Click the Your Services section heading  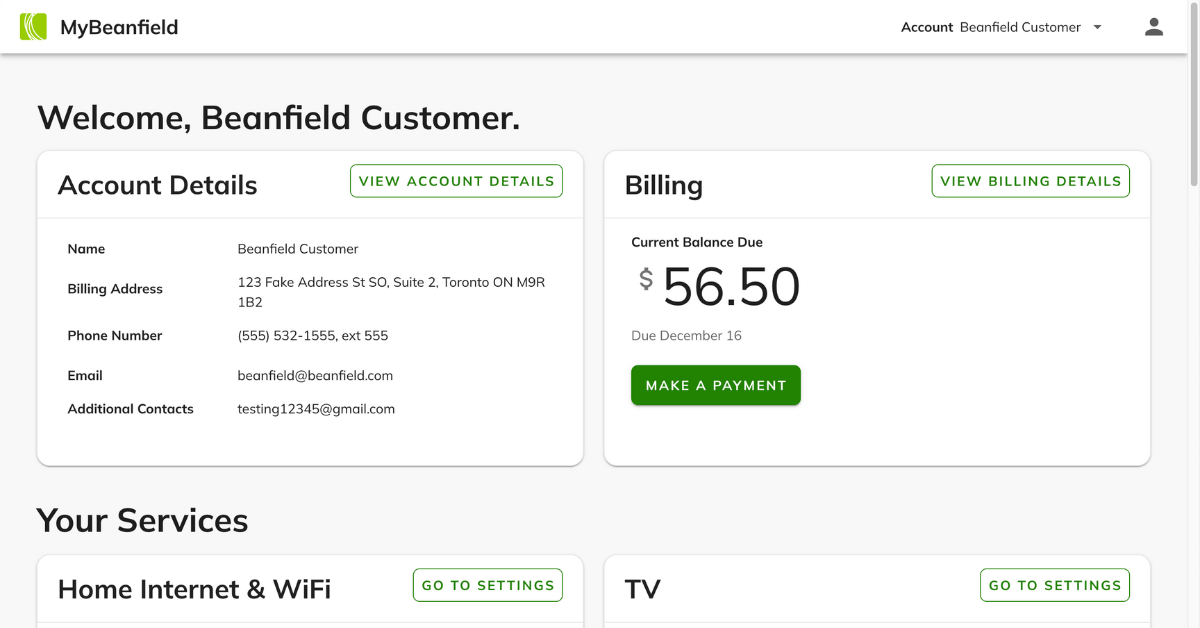coord(142,520)
